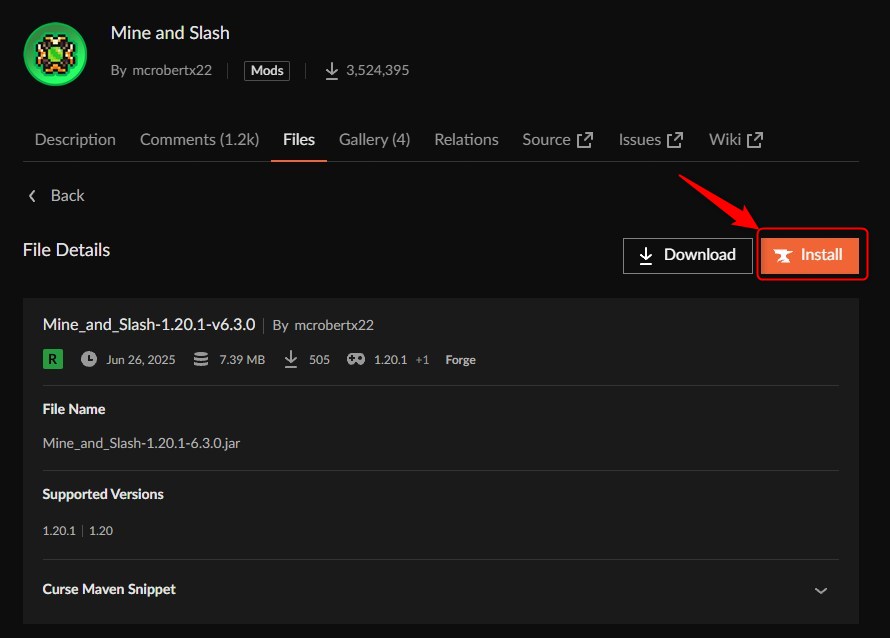Click the Download button
Viewport: 890px width, 638px height.
[x=687, y=255]
